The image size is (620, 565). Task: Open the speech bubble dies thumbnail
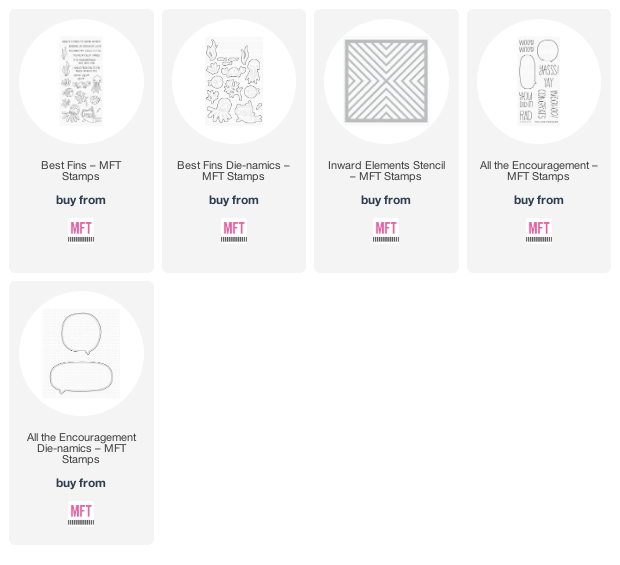tap(81, 353)
